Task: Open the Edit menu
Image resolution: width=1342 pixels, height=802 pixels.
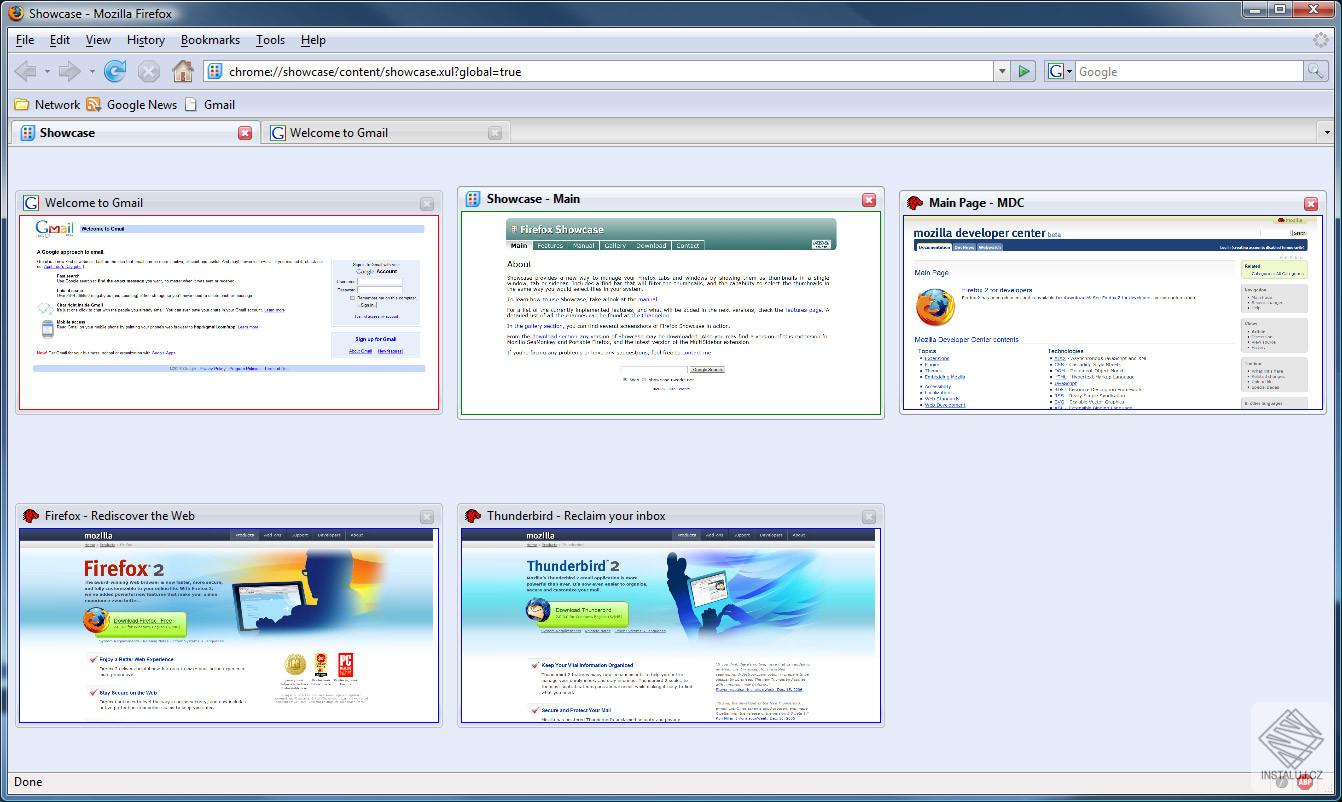Action: [x=60, y=40]
